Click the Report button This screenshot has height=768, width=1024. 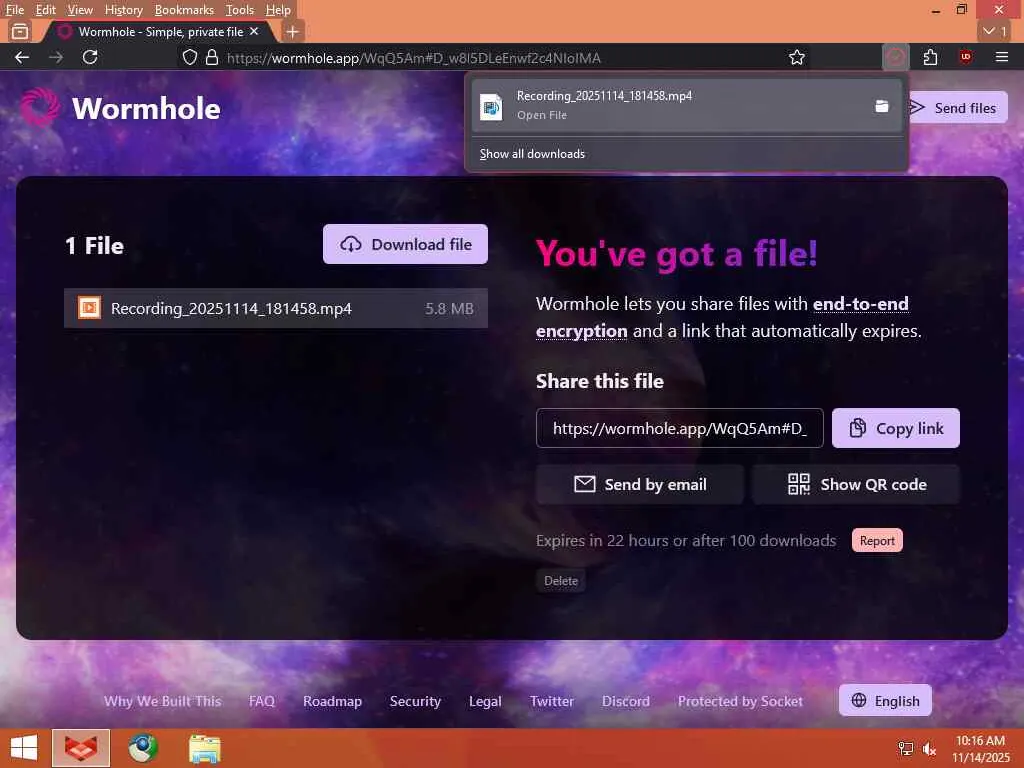point(877,541)
